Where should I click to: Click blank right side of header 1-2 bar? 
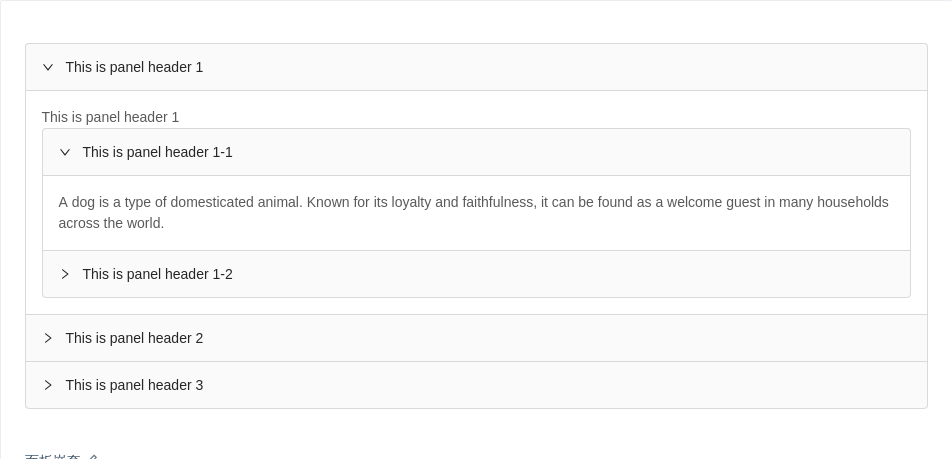[x=700, y=274]
